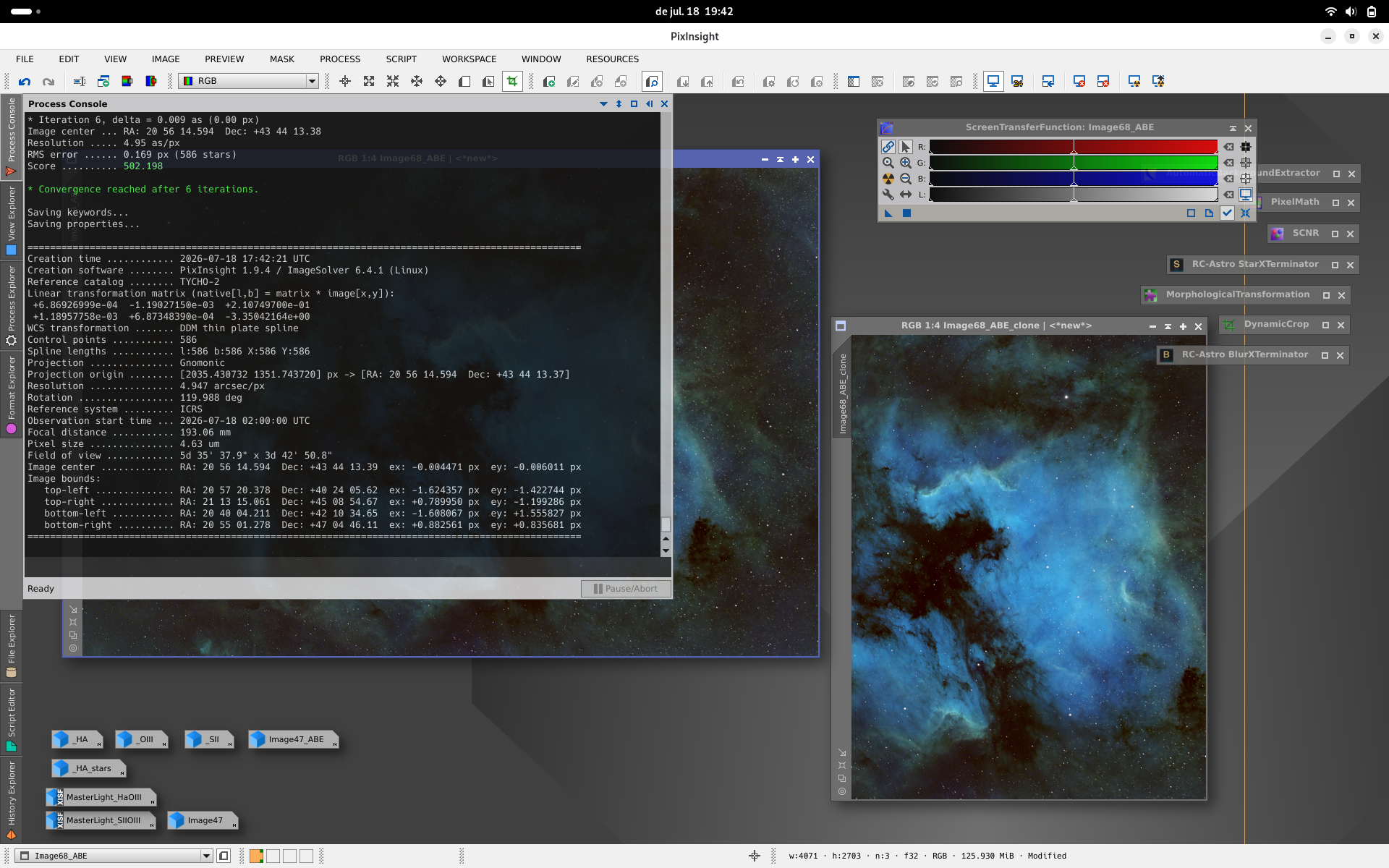Select the MasterLight_HaOIII file icon
1389x868 pixels.
point(101,797)
